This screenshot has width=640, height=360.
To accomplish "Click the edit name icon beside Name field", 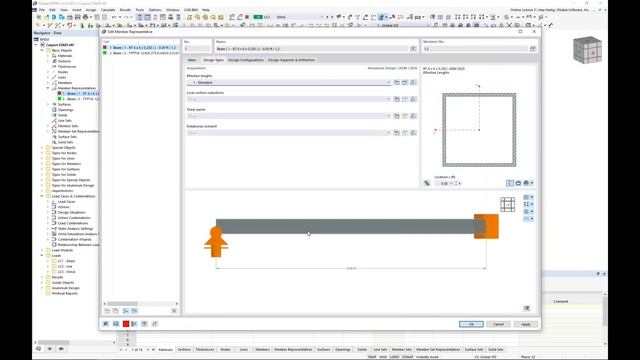I will pos(413,49).
